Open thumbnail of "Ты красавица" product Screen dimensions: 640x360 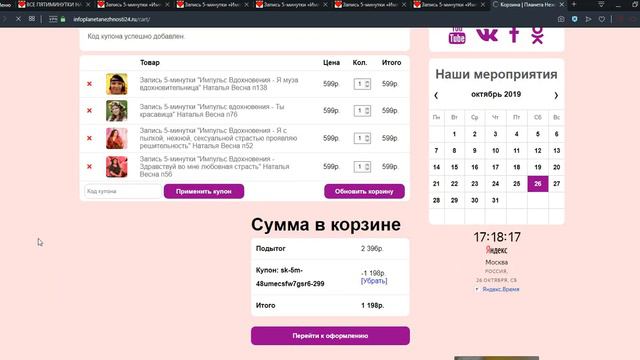[x=117, y=111]
